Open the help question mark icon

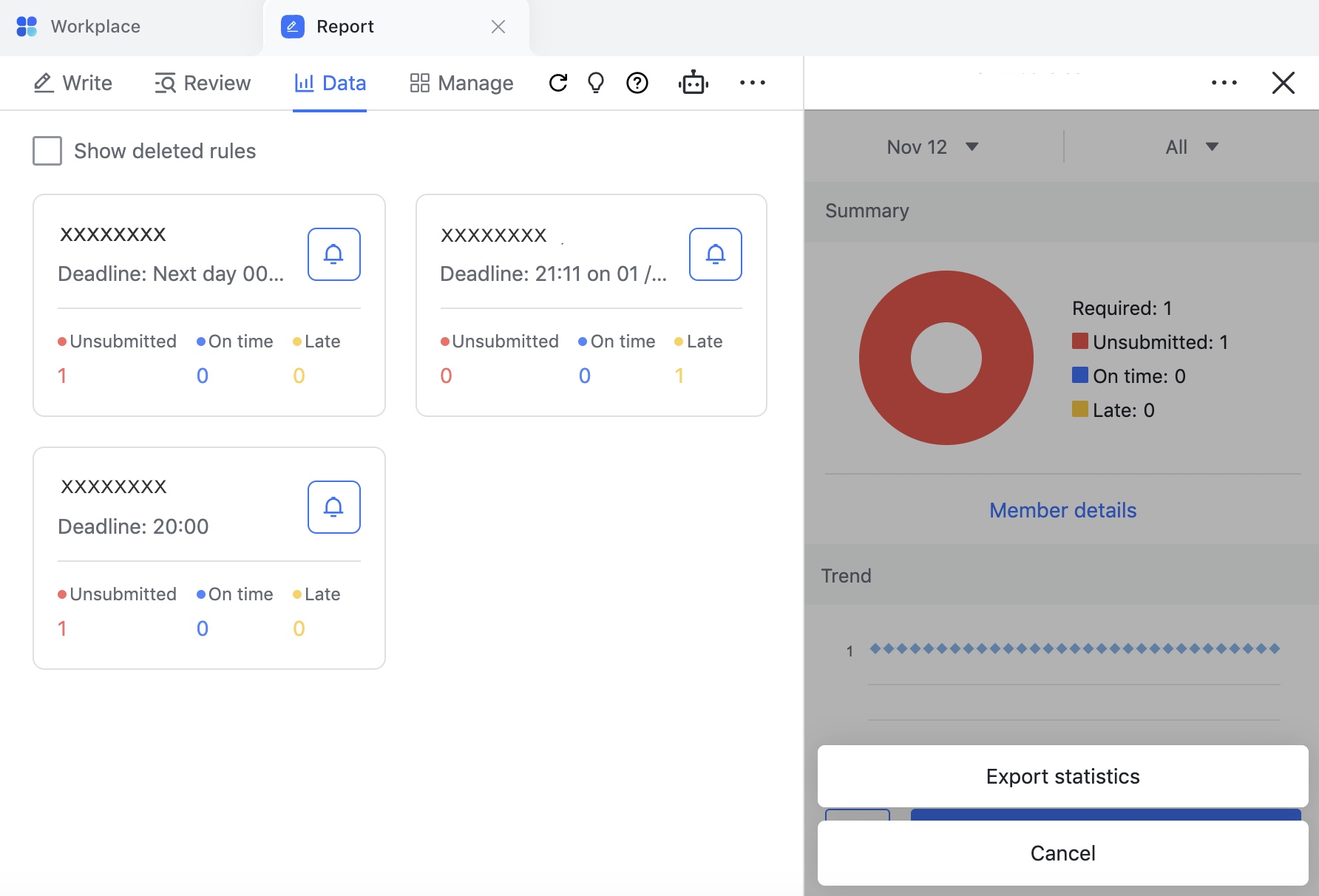coord(637,83)
